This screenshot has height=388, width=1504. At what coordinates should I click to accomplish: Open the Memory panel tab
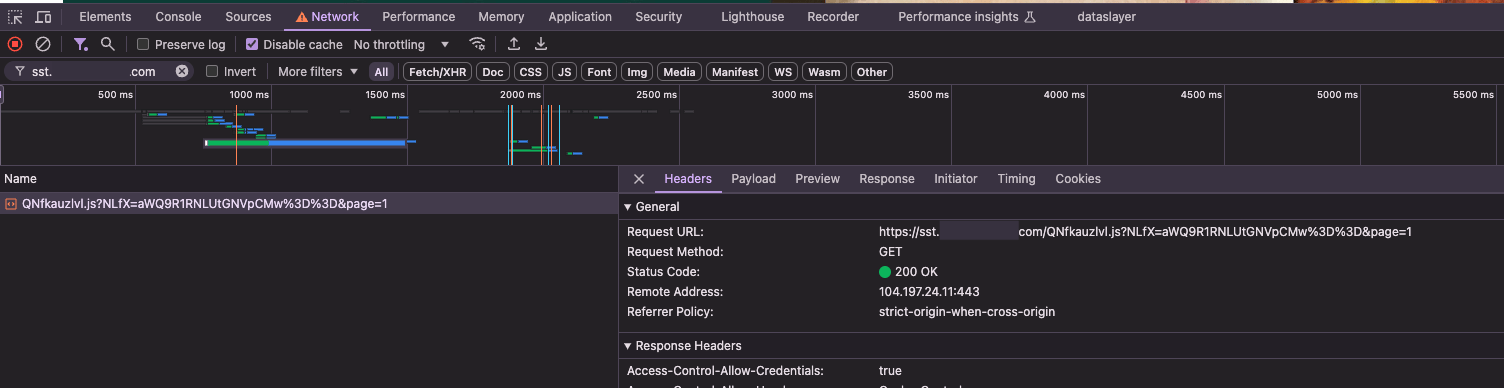click(501, 17)
